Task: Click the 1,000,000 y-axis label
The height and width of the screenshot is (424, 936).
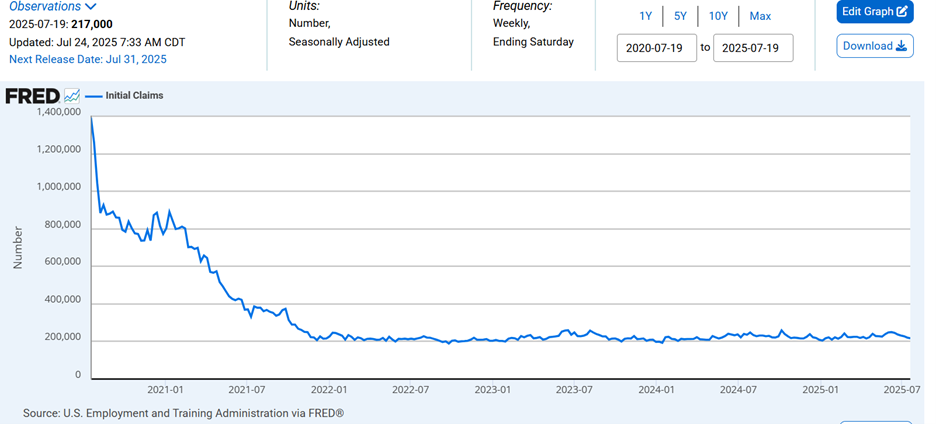Action: click(x=59, y=188)
